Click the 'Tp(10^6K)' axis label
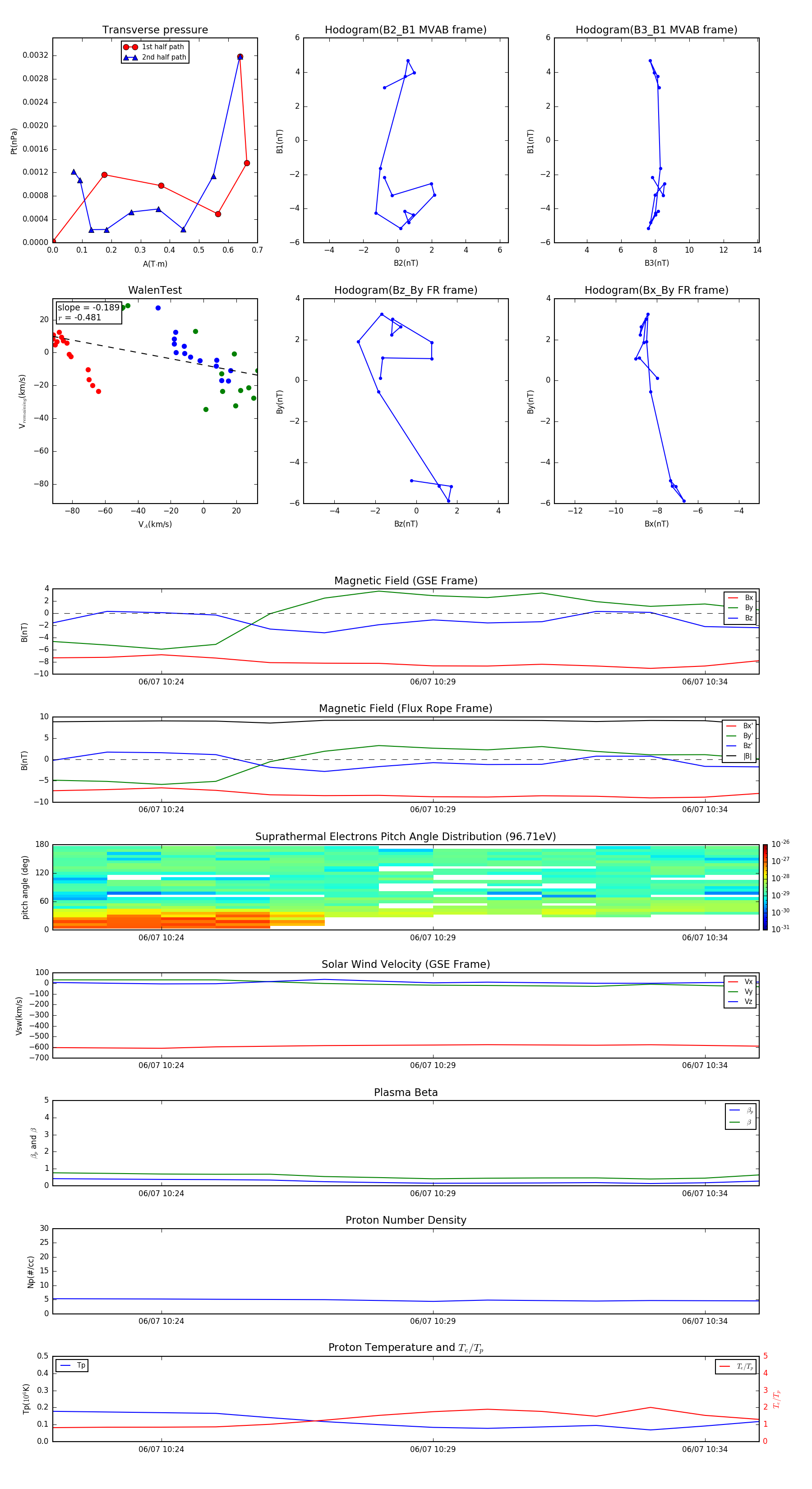 [26, 1399]
